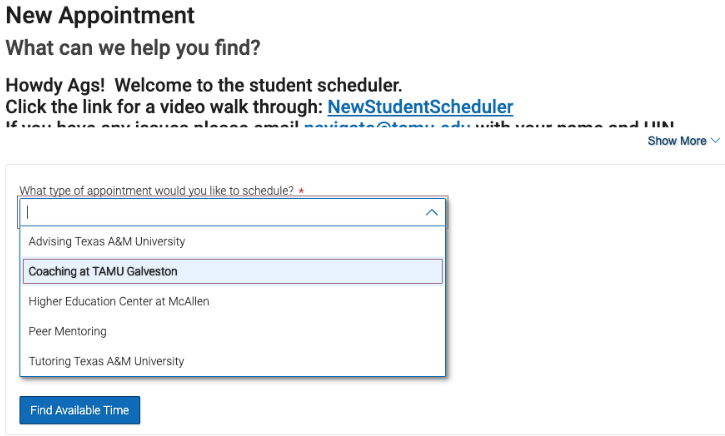
Task: Select the Peer Mentoring option
Action: [x=67, y=331]
